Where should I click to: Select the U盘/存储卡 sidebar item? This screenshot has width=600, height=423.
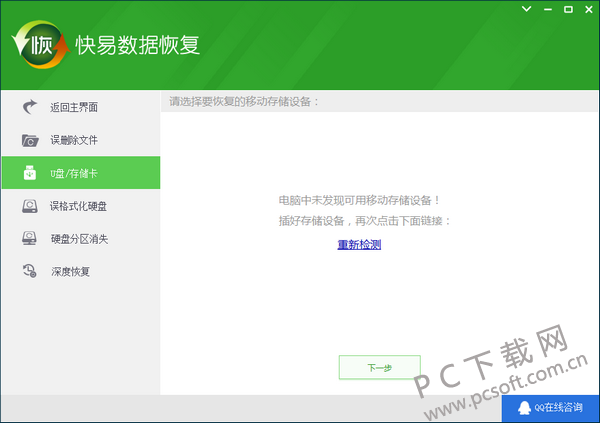[x=81, y=173]
